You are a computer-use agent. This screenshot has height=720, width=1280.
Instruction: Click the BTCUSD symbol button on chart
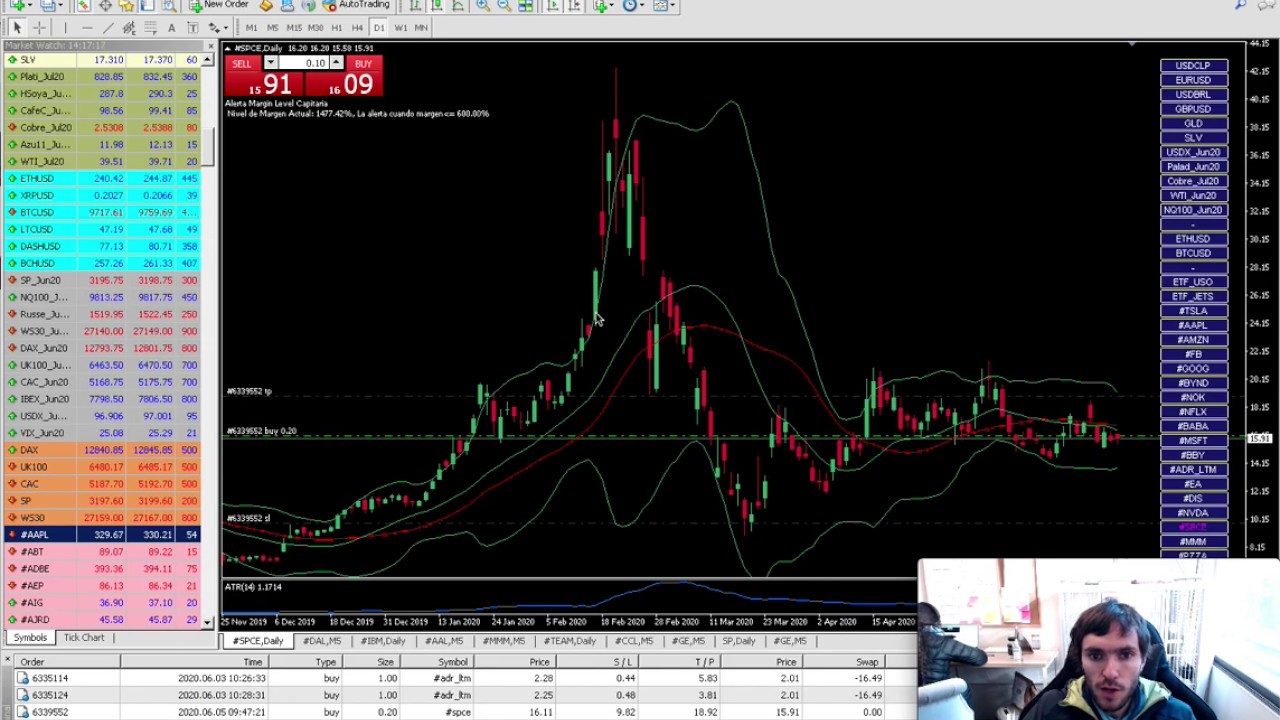[x=1193, y=253]
